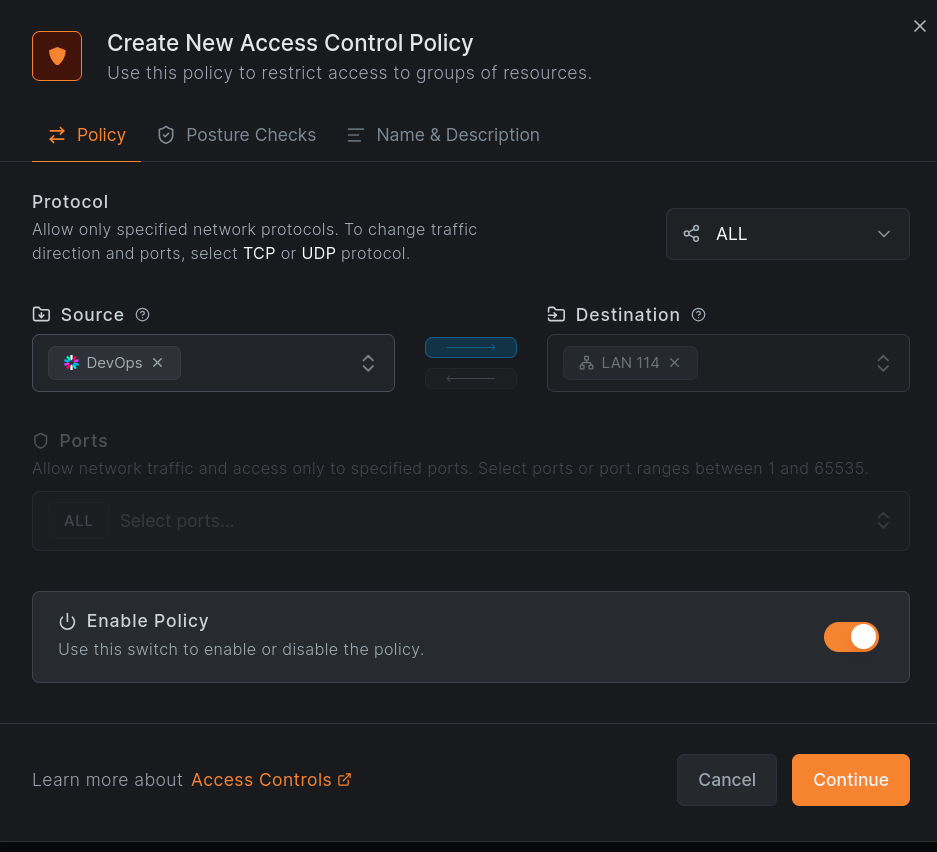The width and height of the screenshot is (937, 852).
Task: Toggle the destination-to-source direction arrow
Action: [471, 378]
